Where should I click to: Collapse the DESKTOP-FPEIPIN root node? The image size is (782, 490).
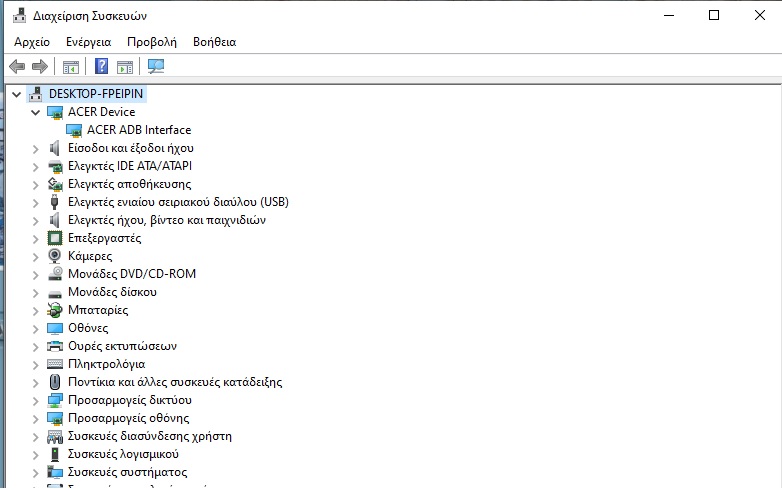click(x=17, y=94)
